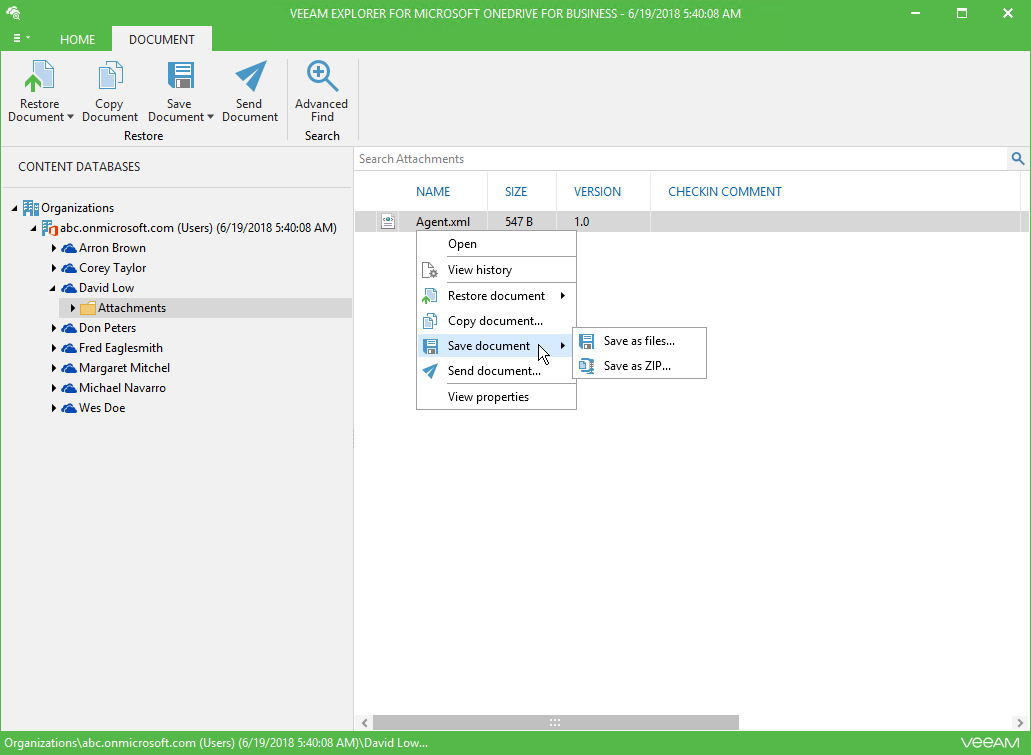Sort by the VERSION column header

point(597,192)
